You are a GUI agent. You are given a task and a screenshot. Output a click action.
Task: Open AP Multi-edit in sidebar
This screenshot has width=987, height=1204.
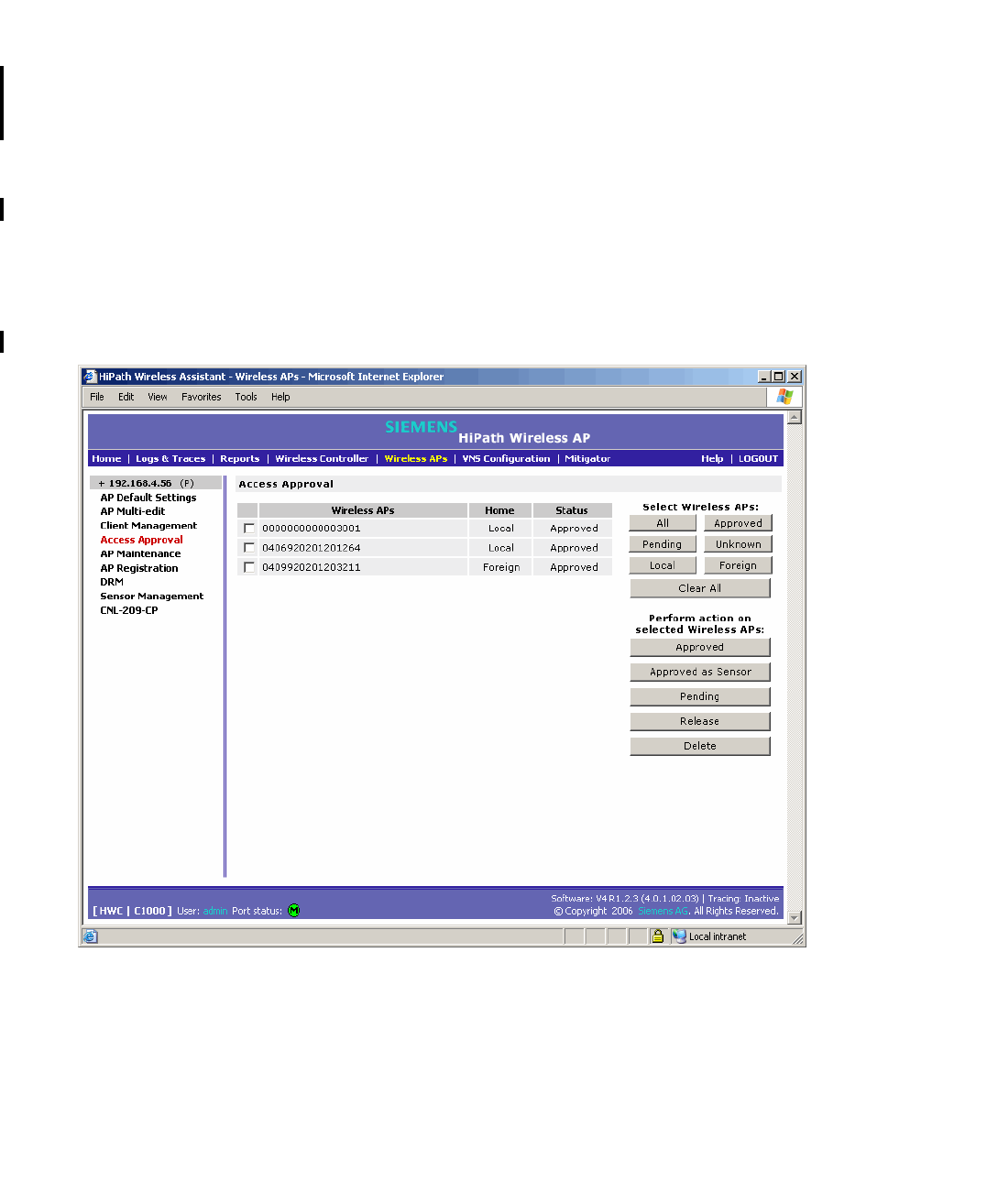point(133,511)
